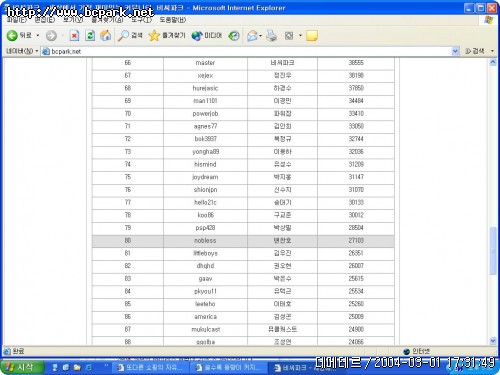Click the Internet Explorer quick launch icon
500x375 pixels.
point(89,367)
